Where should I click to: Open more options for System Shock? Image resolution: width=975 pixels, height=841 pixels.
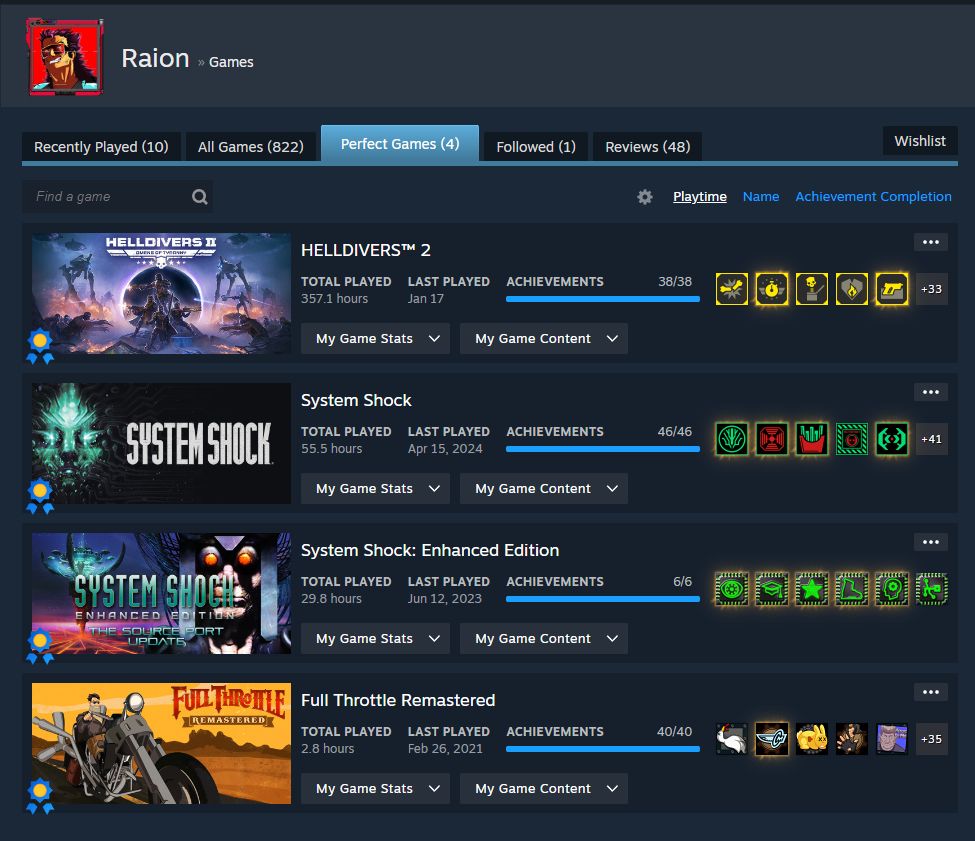(x=931, y=392)
